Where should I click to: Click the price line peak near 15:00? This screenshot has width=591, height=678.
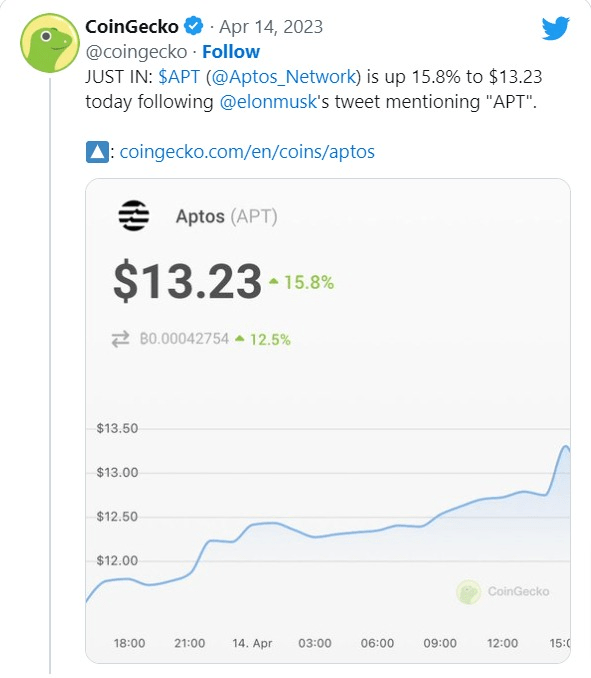point(565,446)
